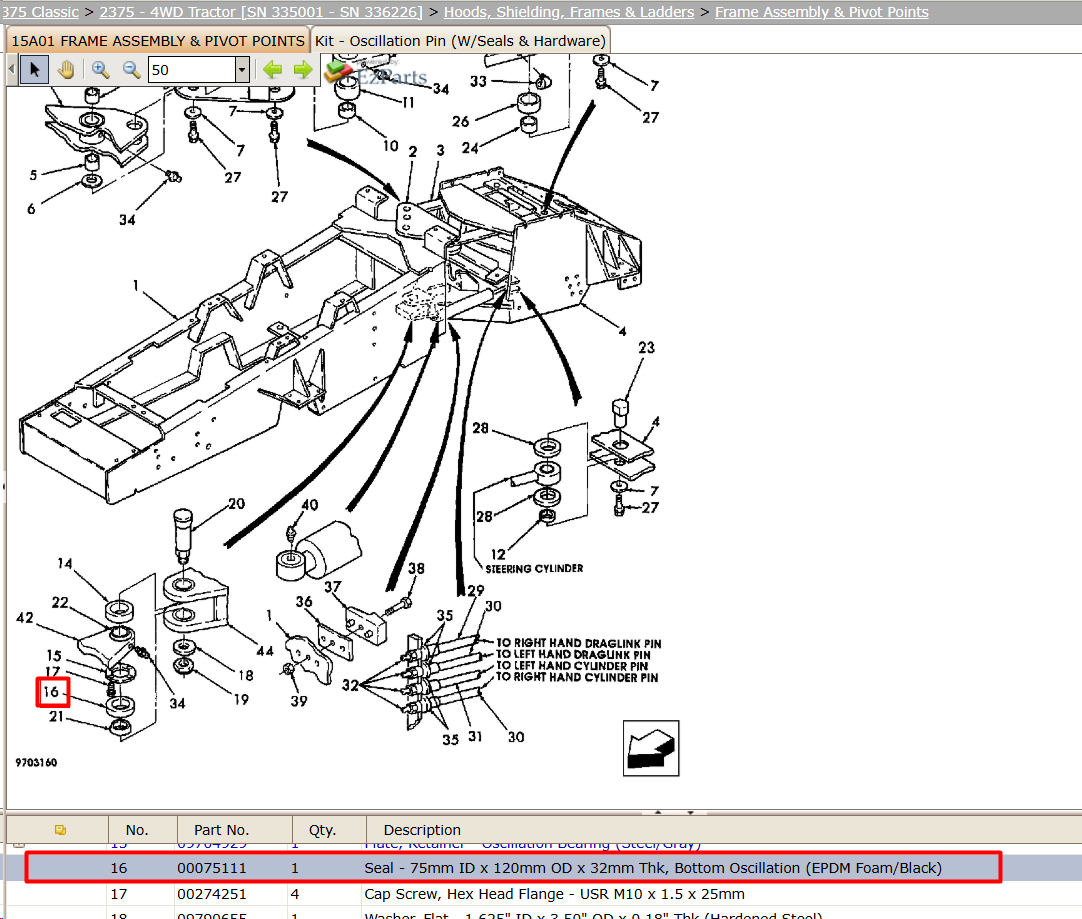Select part number 00274251 cell
The height and width of the screenshot is (919, 1082).
click(212, 894)
